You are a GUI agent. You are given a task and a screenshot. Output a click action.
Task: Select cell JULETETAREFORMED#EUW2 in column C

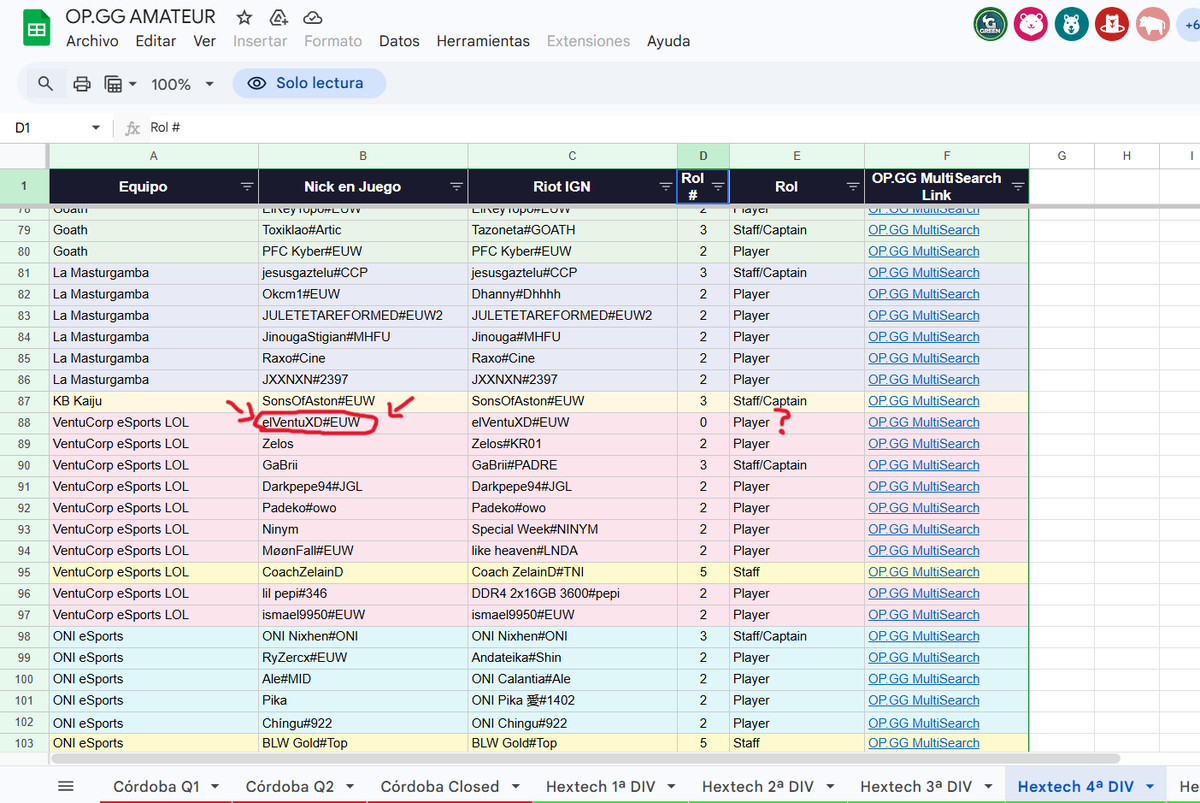[572, 315]
